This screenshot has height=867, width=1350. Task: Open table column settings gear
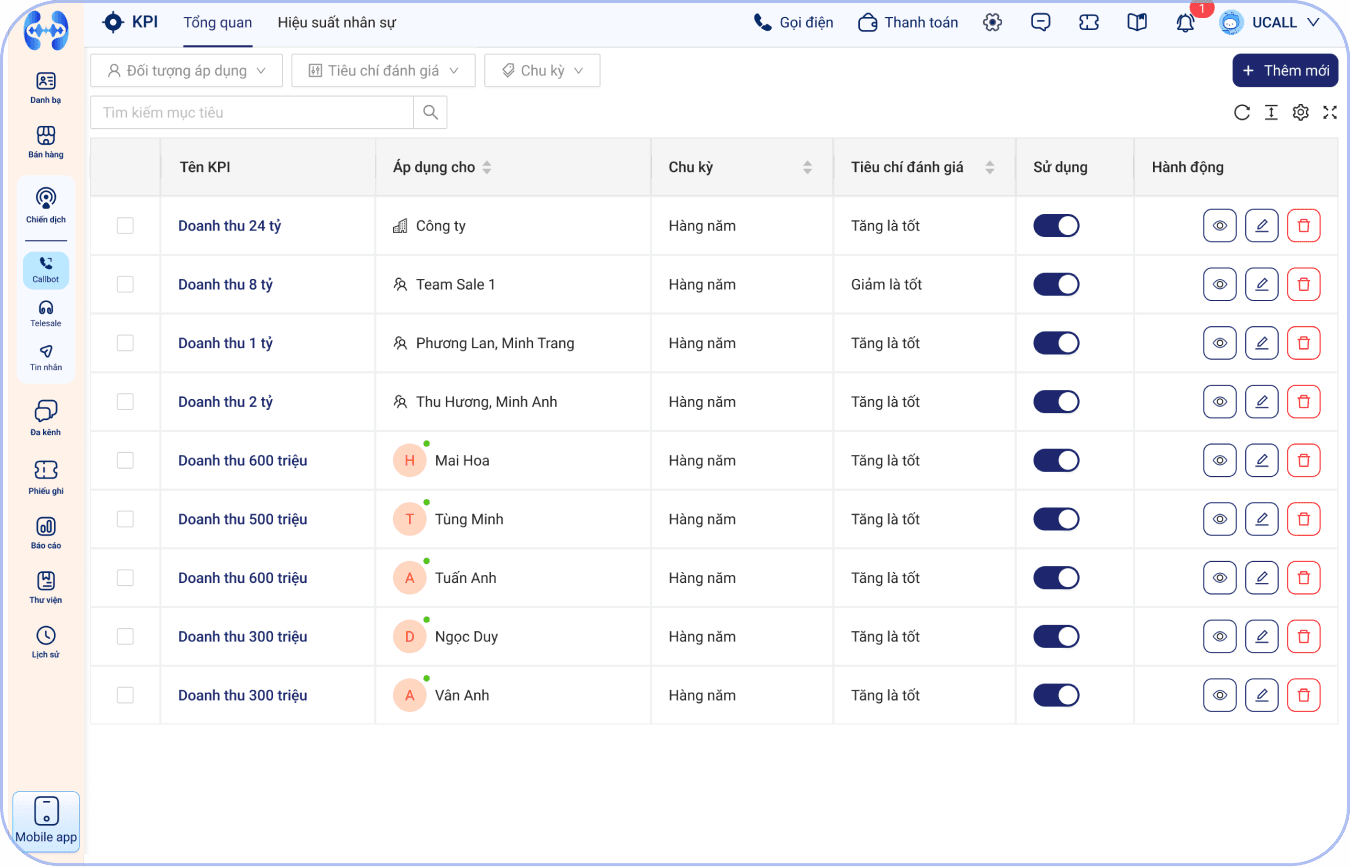[x=1300, y=112]
